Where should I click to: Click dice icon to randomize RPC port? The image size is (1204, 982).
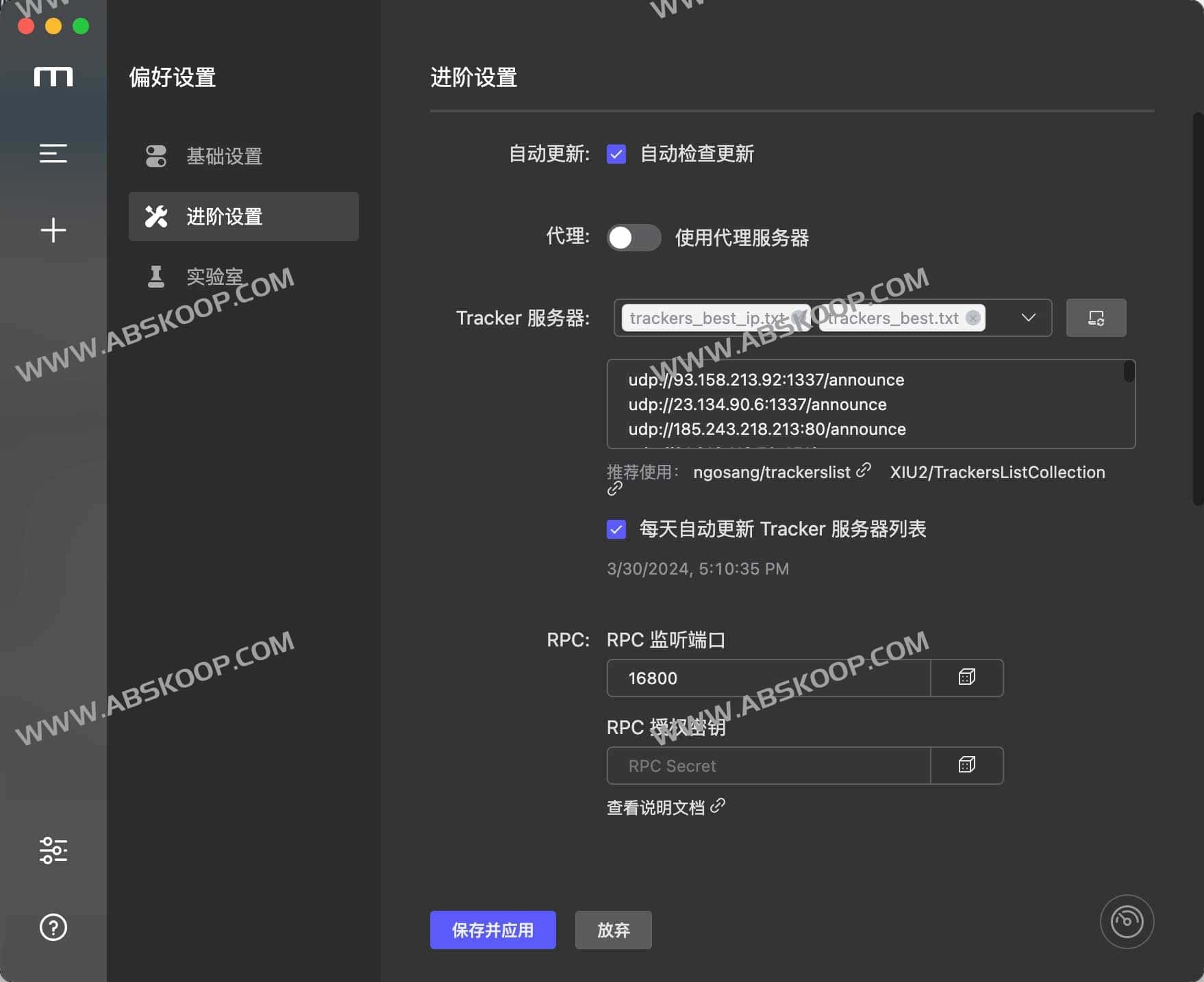(966, 677)
